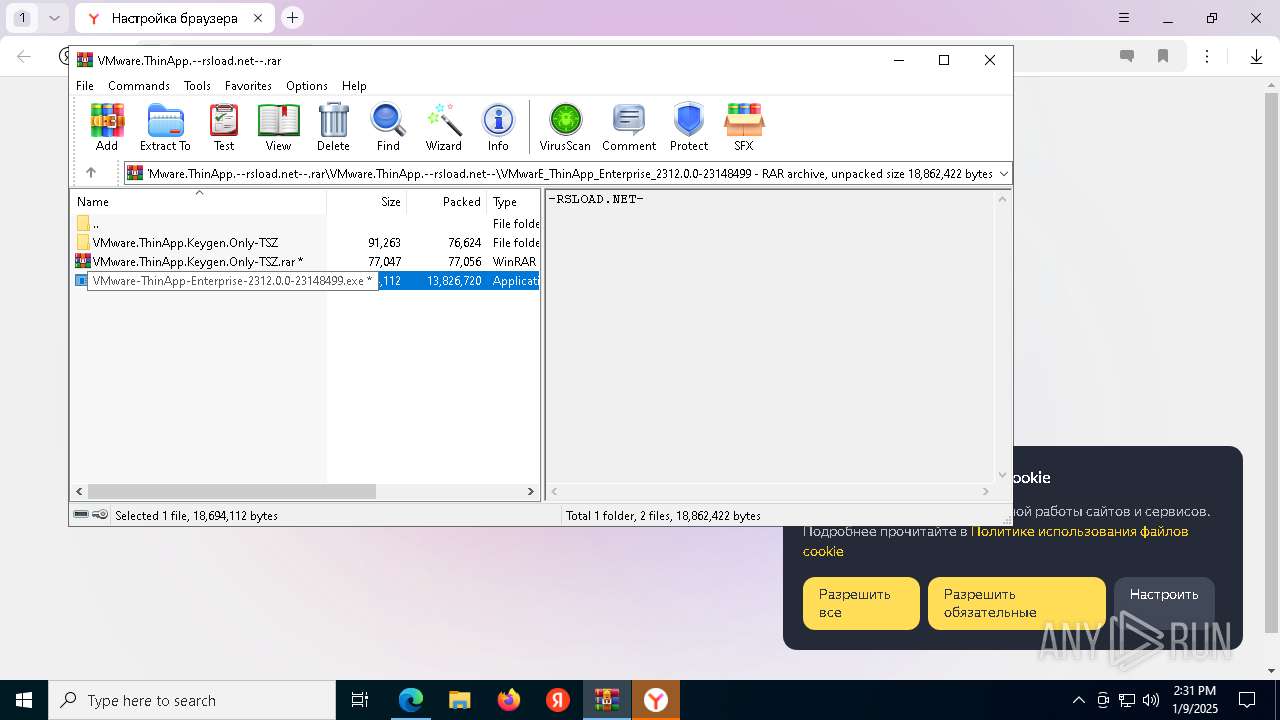Select the parent folder '..' row
Screen dimensions: 1280x720
pos(305,224)
